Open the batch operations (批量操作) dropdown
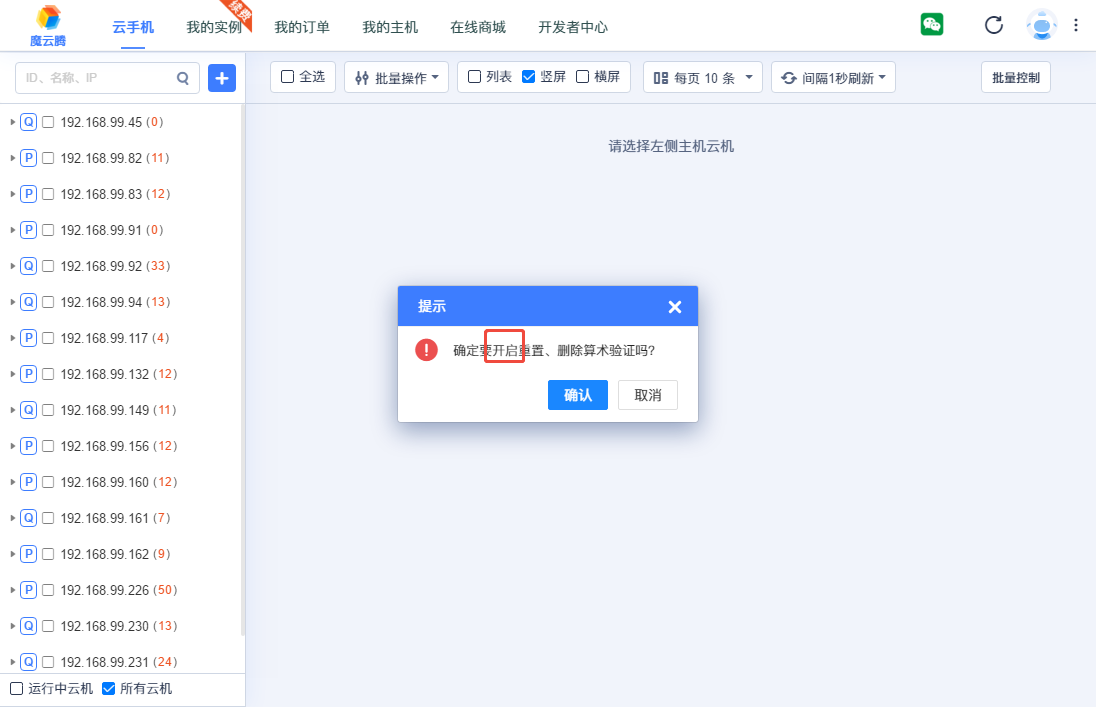The width and height of the screenshot is (1096, 707). [x=396, y=77]
